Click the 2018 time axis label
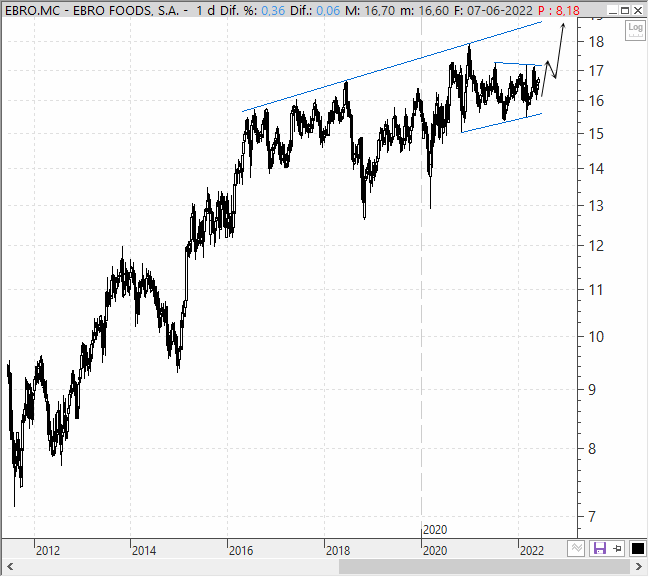 (x=338, y=551)
